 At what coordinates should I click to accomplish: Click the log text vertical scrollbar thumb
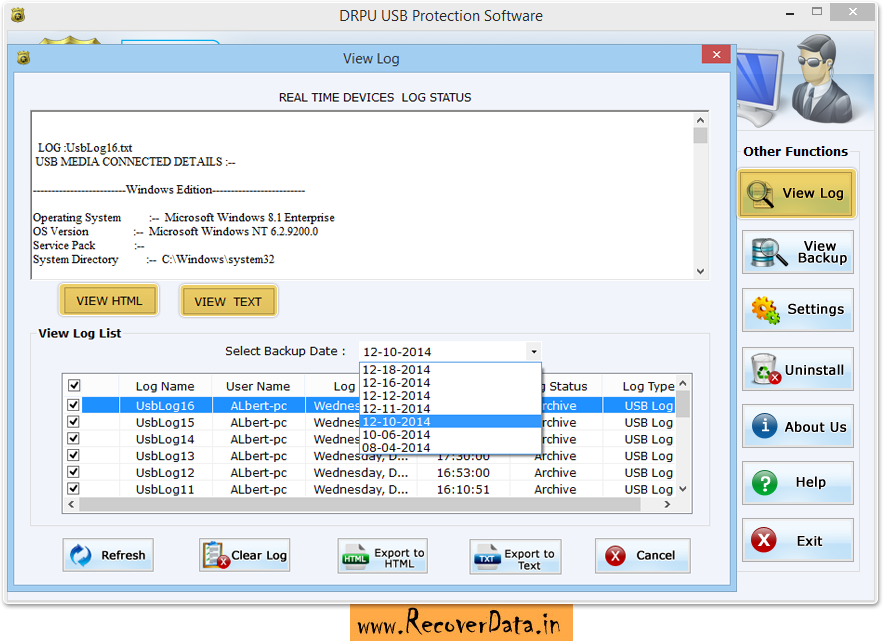[700, 135]
